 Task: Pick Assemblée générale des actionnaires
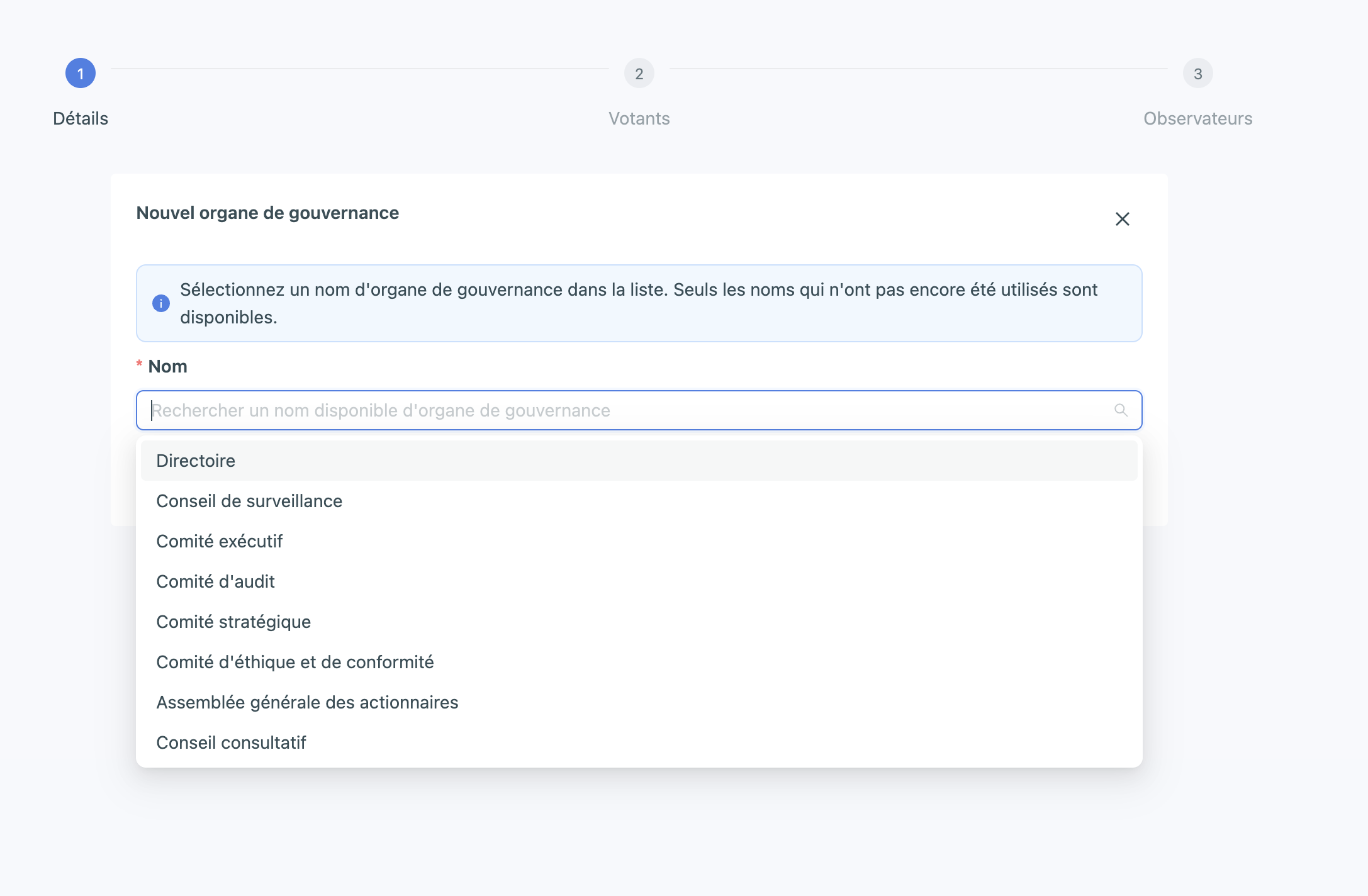coord(307,702)
